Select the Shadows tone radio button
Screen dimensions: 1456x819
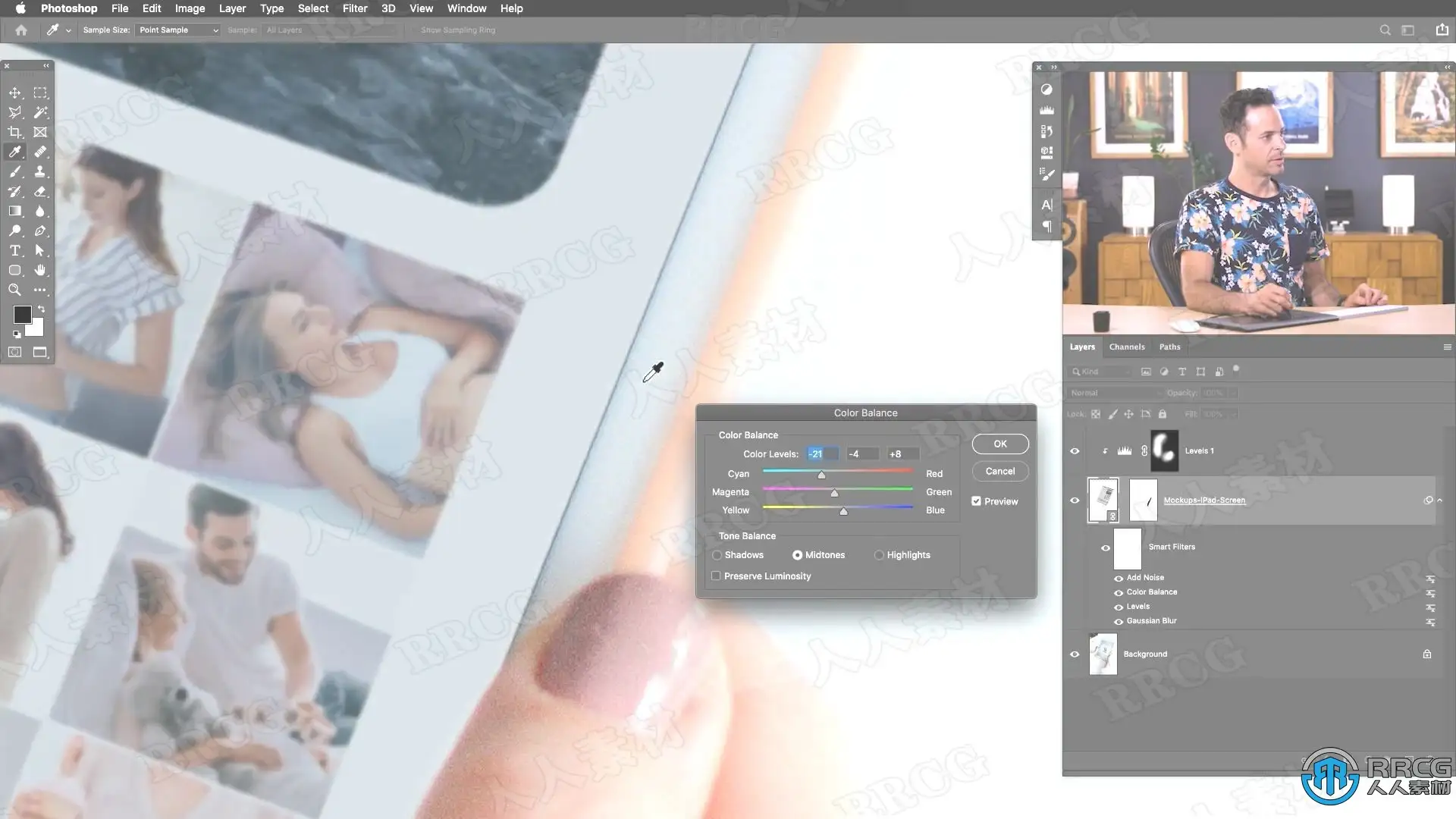point(717,555)
